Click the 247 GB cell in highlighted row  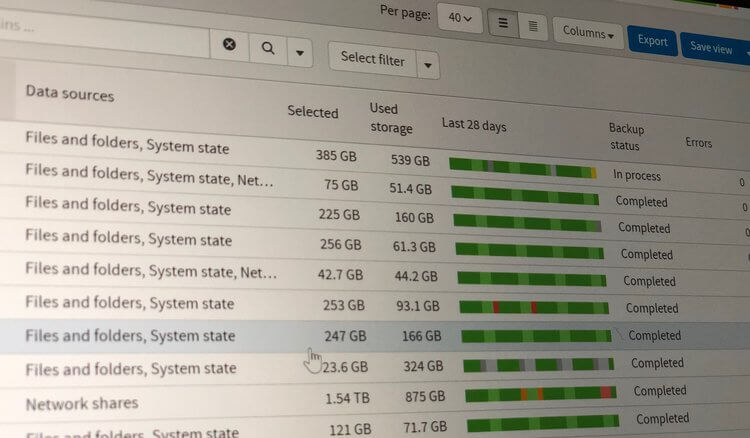pos(345,336)
